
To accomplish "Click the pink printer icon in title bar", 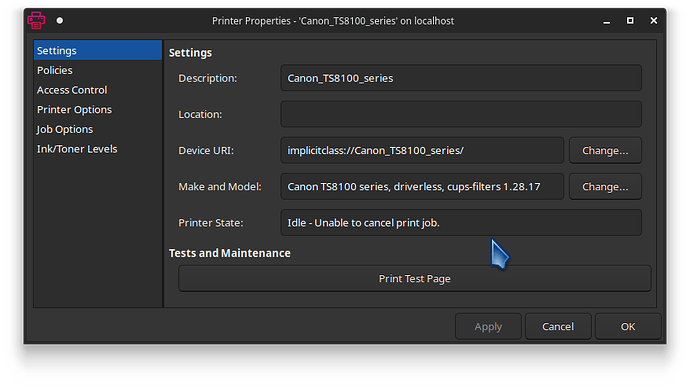I will point(36,20).
